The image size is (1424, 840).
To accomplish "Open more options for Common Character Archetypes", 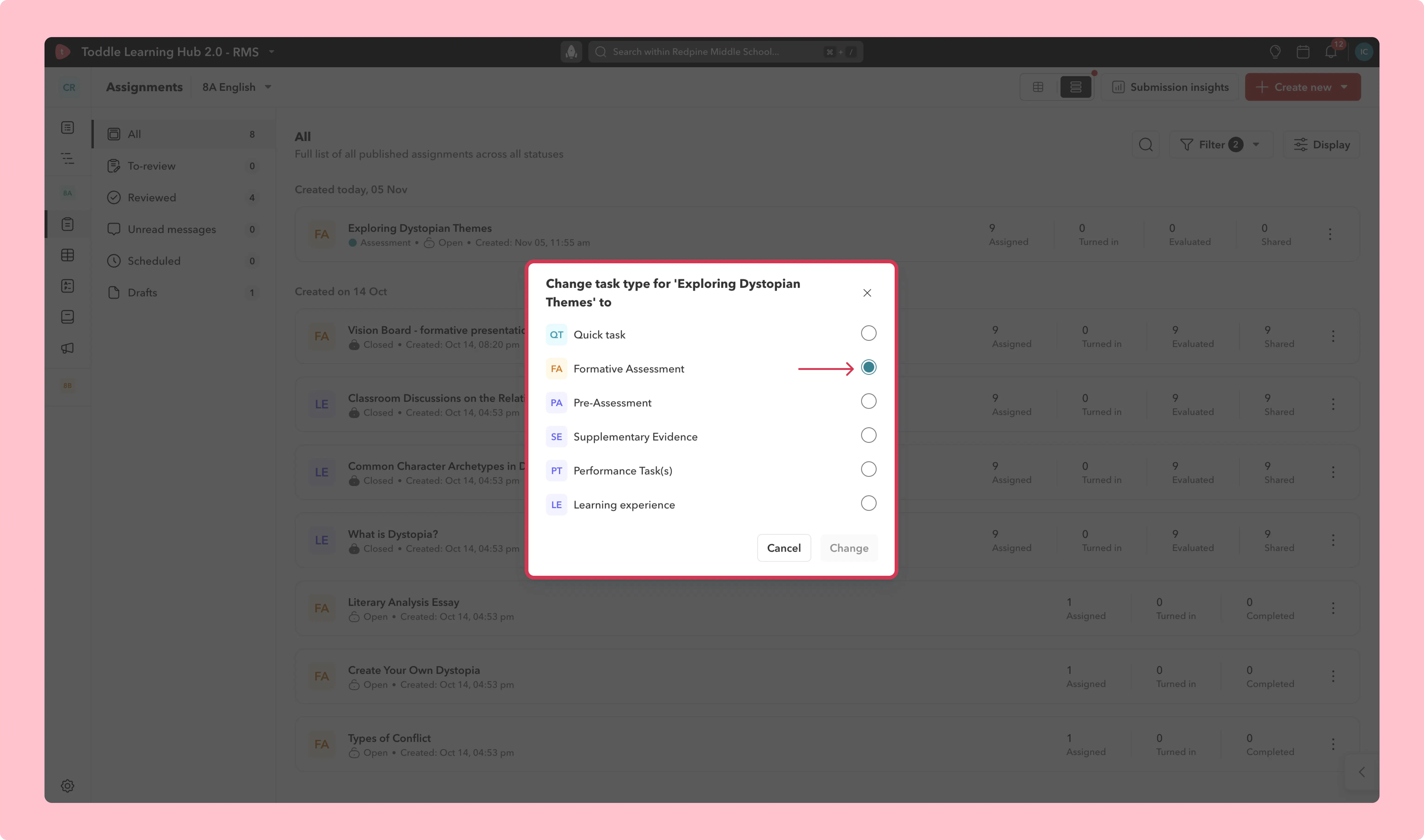I will (1333, 472).
